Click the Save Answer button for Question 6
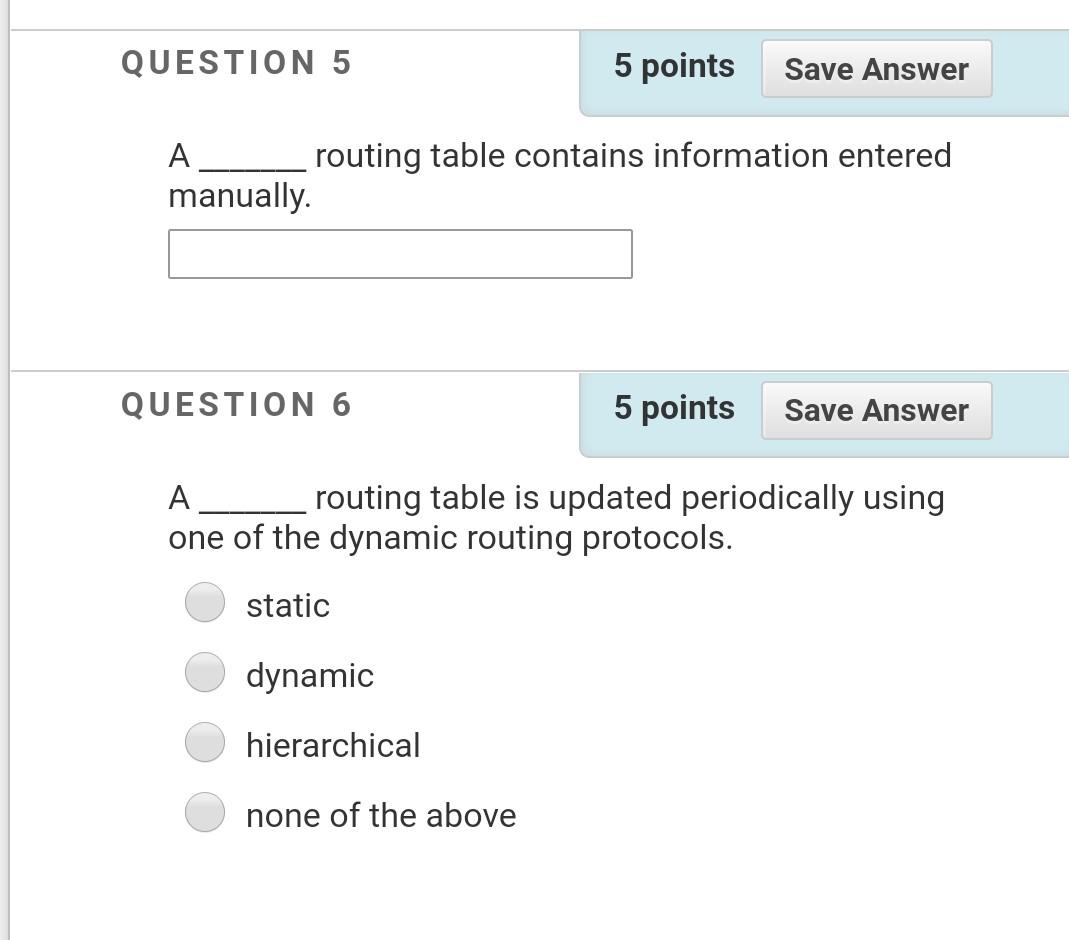 click(876, 410)
